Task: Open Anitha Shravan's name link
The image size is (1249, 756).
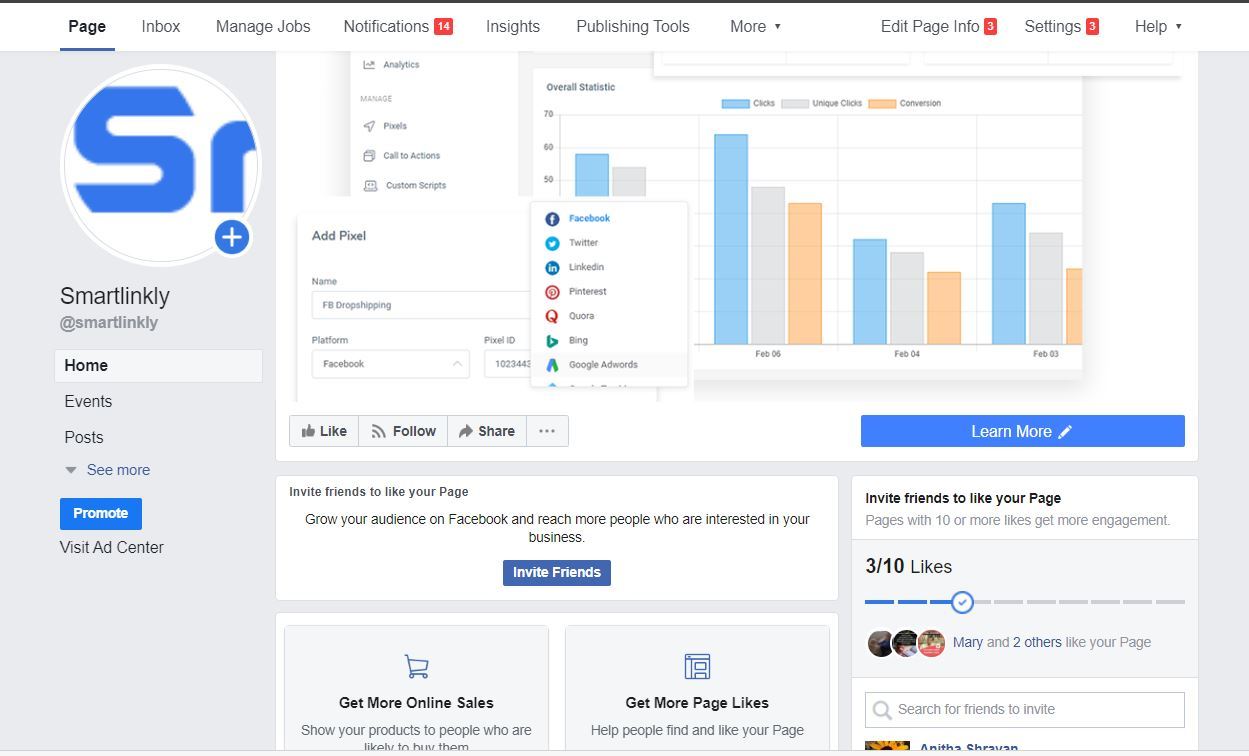Action: click(x=969, y=748)
